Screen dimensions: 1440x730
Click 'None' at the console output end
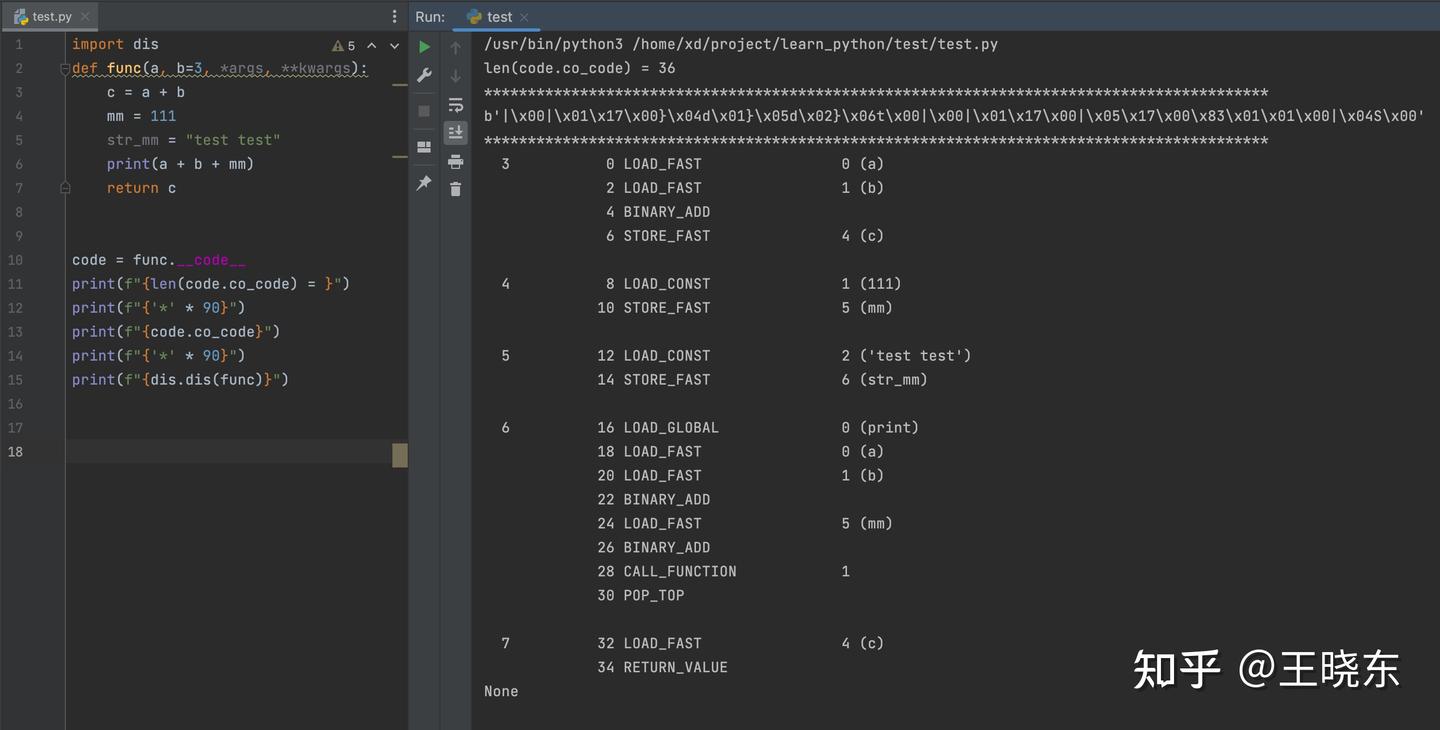(x=501, y=692)
